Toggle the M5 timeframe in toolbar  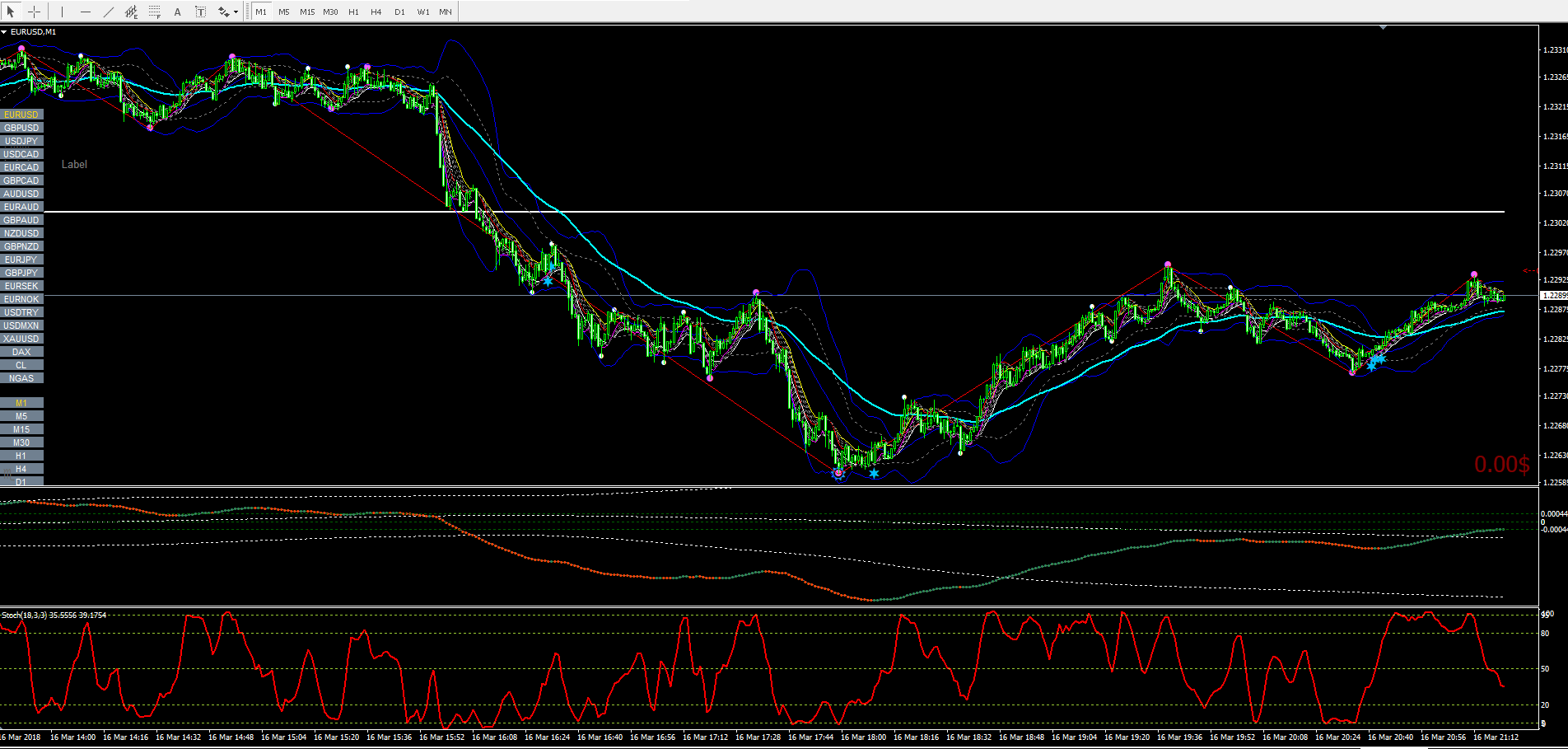[x=284, y=12]
